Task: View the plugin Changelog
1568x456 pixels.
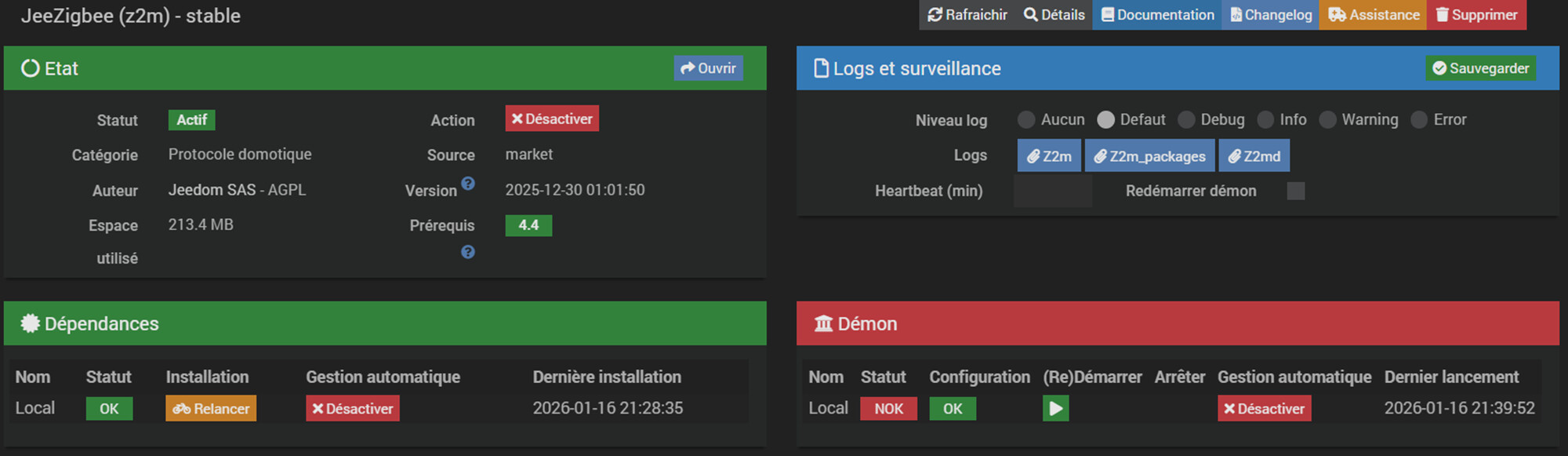Action: click(x=1270, y=15)
